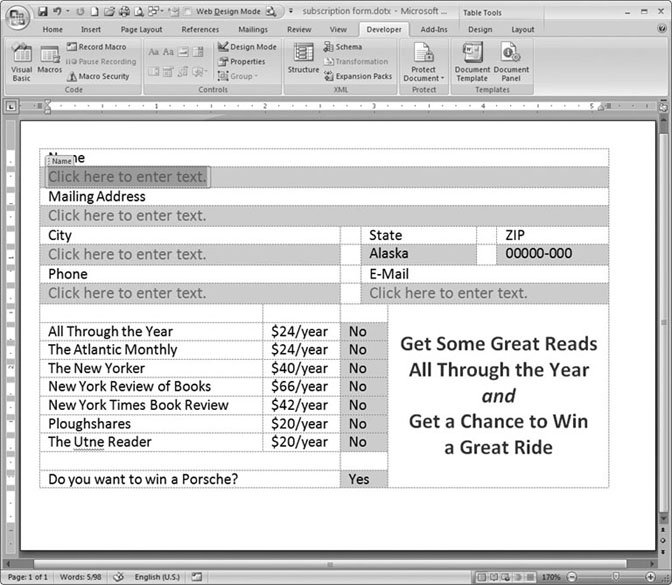Expand Customize Quick Access Toolbar arrow
Image resolution: width=672 pixels, height=585 pixels.
coord(291,11)
